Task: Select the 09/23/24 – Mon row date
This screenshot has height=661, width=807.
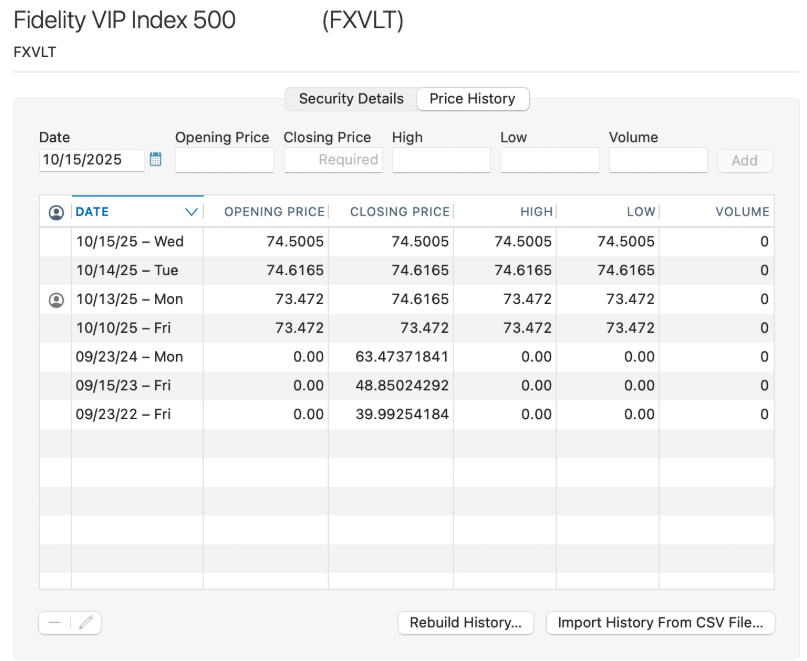Action: 129,357
